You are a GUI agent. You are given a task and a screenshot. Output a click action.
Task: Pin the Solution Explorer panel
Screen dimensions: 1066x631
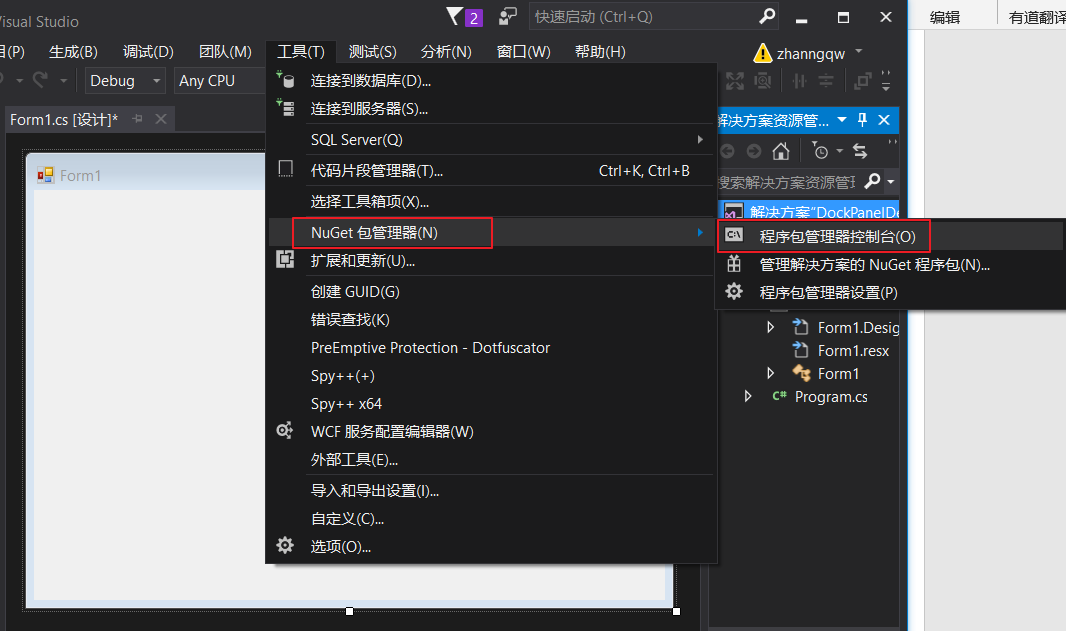(x=862, y=120)
